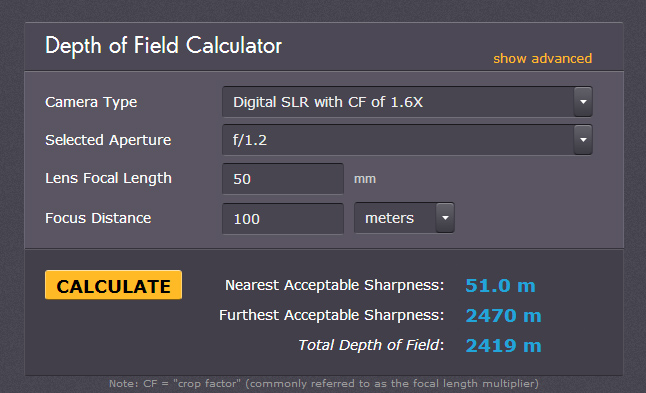Click the mm unit label
The width and height of the screenshot is (646, 393).
tap(365, 179)
